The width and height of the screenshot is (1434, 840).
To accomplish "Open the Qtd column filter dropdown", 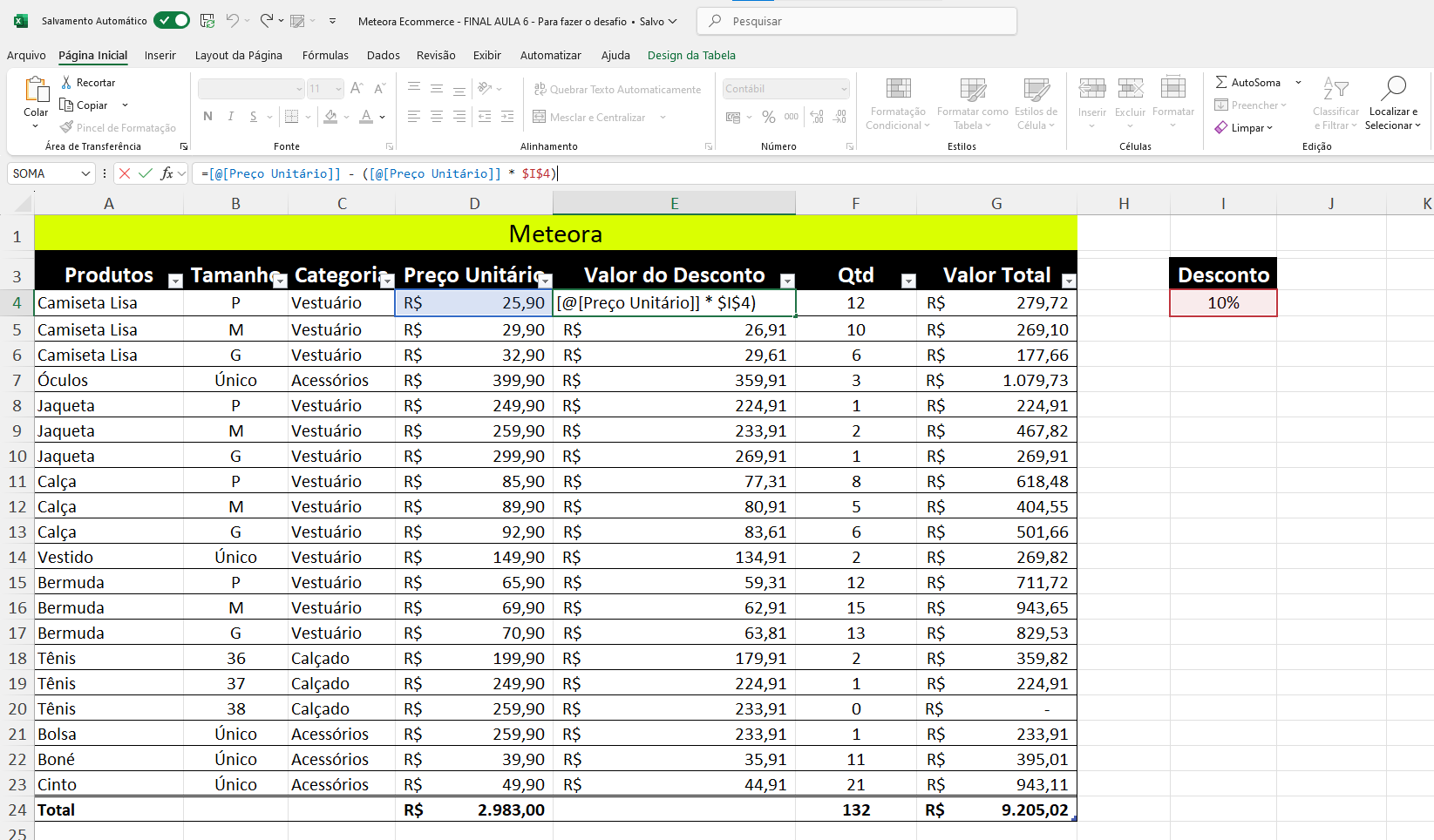I will [908, 281].
